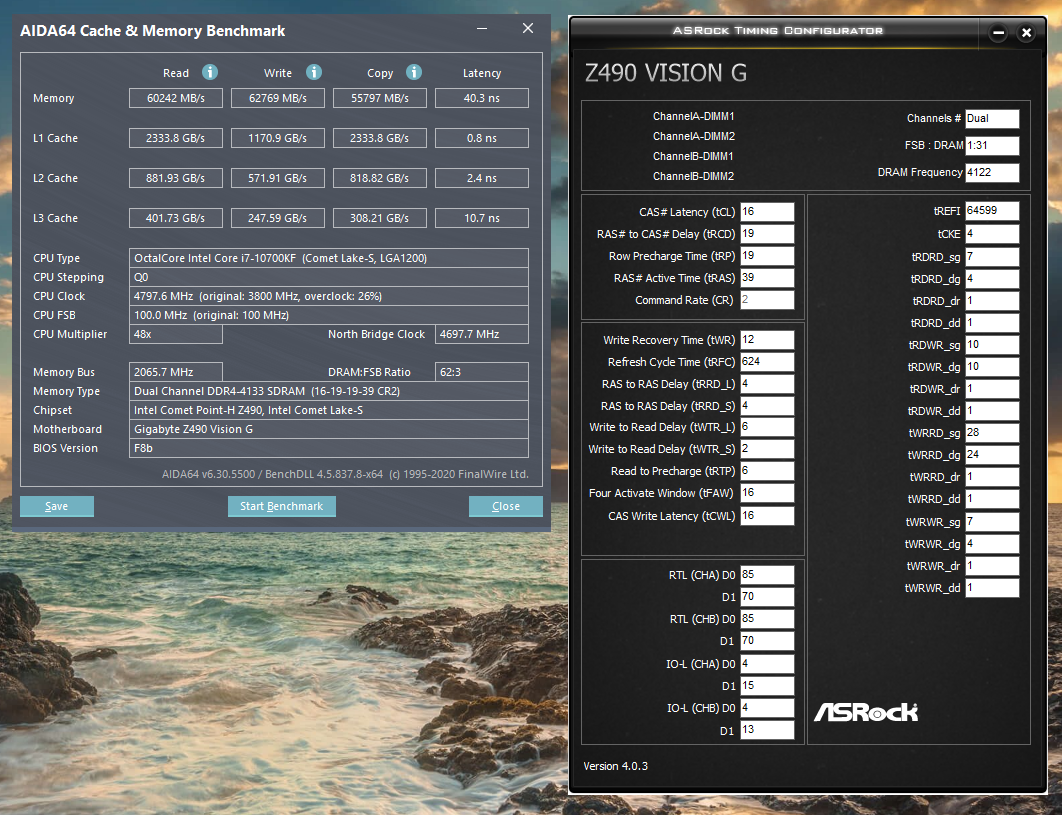Select L1 Cache write 1170.9 GB/s

[x=278, y=138]
